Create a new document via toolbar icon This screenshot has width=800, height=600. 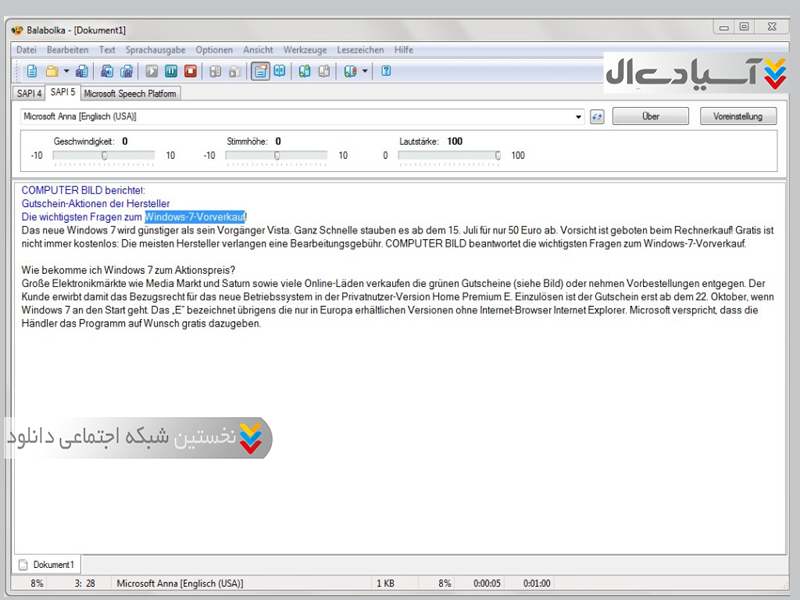tap(32, 71)
